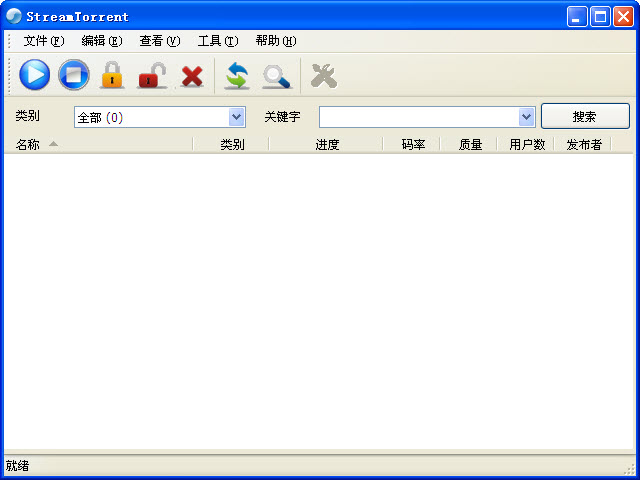This screenshot has height=480, width=640.
Task: Expand the 类别 dropdown showing 全部 (0)
Action: [x=236, y=117]
